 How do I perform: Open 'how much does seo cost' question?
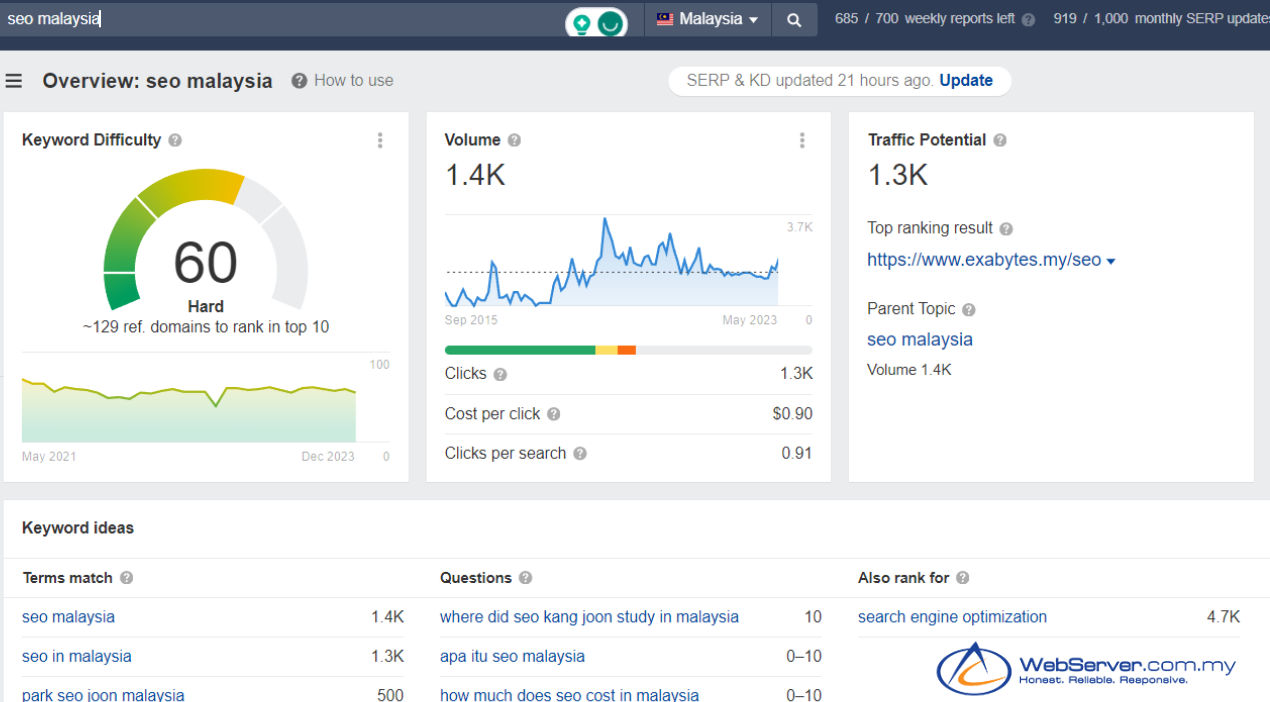(x=569, y=695)
